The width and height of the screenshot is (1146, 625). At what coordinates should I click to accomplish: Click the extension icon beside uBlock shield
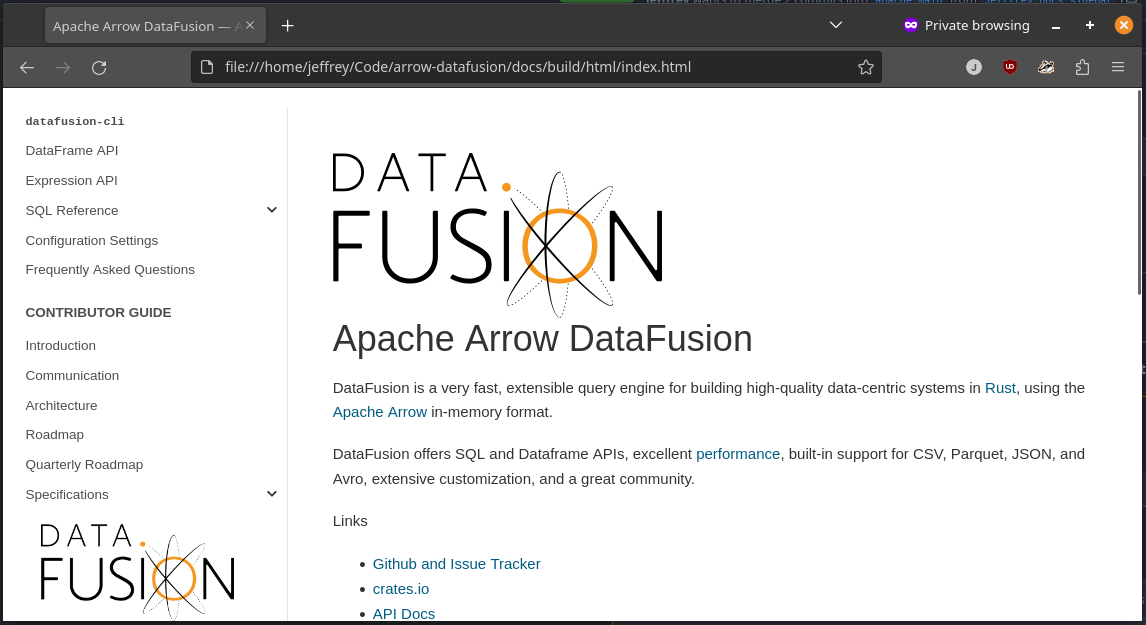[x=1046, y=67]
